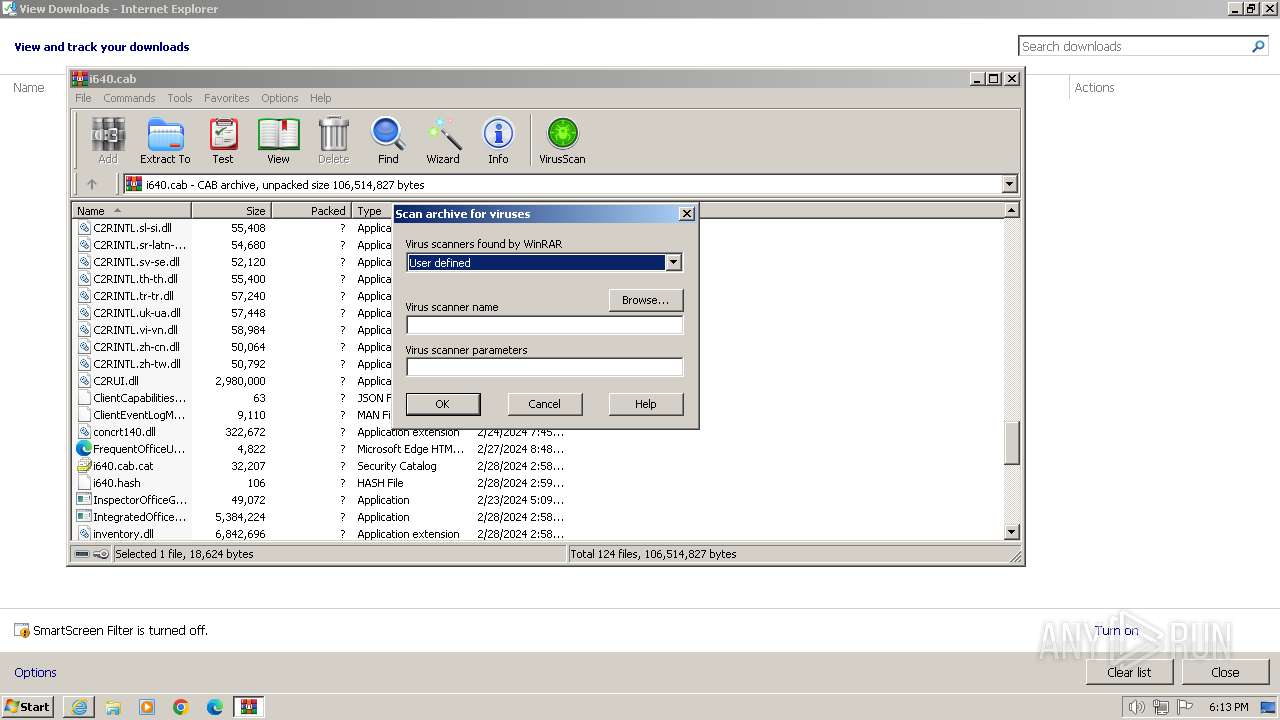This screenshot has height=720, width=1280.
Task: Focus the Virus scanner name field
Action: point(544,325)
